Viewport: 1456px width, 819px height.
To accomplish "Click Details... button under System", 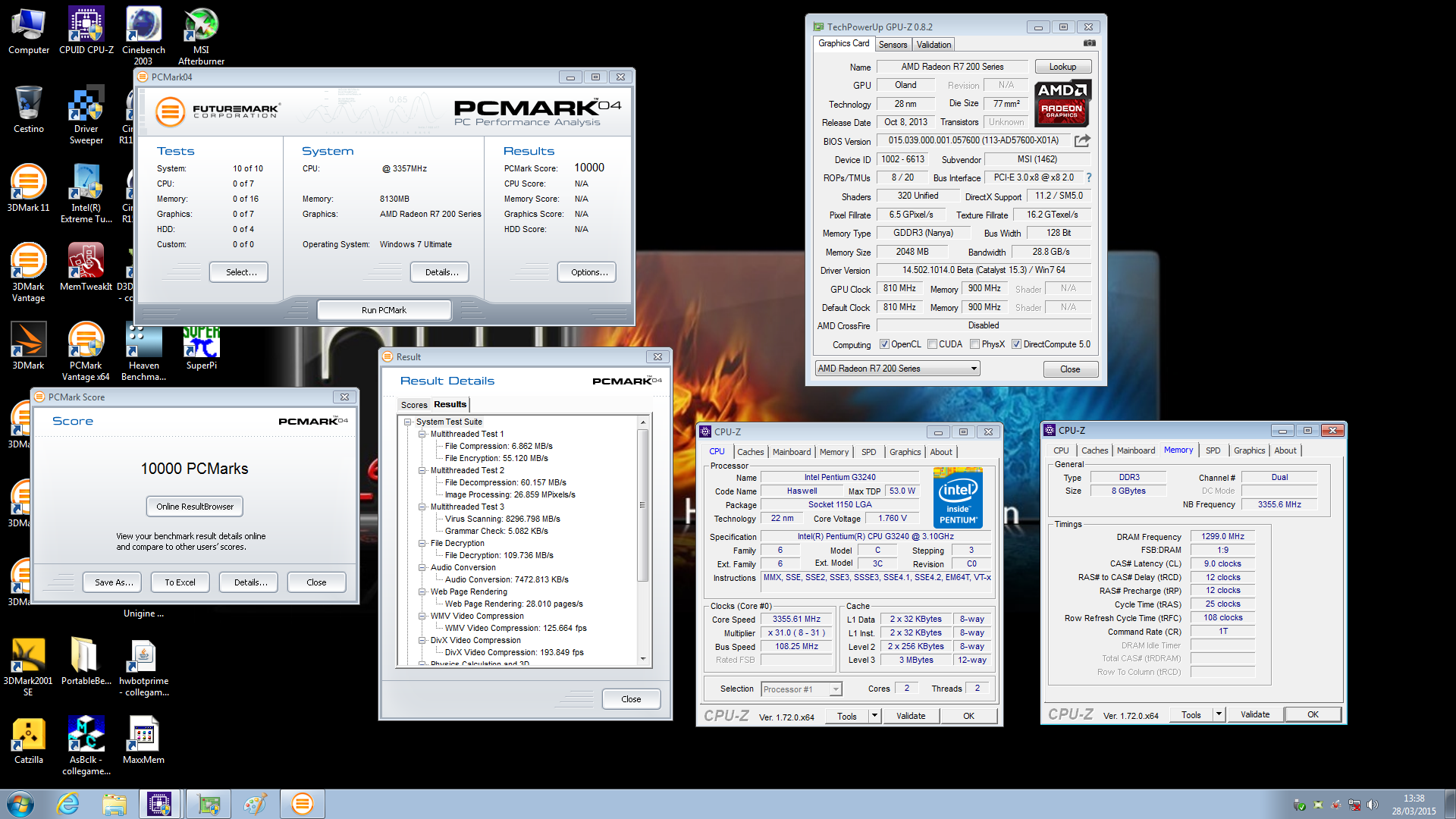I will [x=440, y=272].
